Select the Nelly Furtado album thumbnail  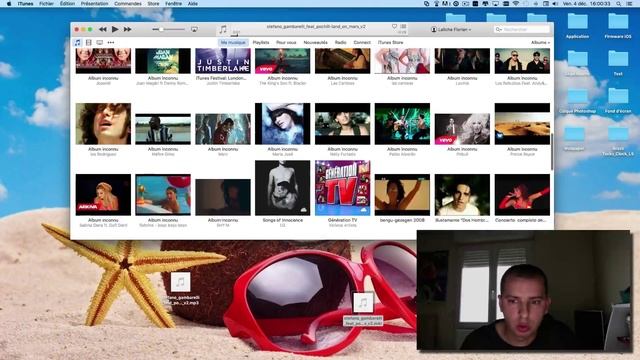[342, 124]
